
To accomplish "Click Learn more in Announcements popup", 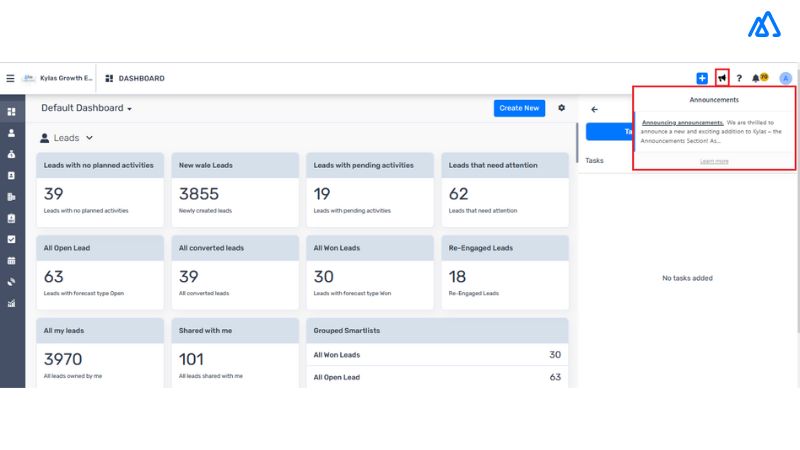I will tap(714, 161).
